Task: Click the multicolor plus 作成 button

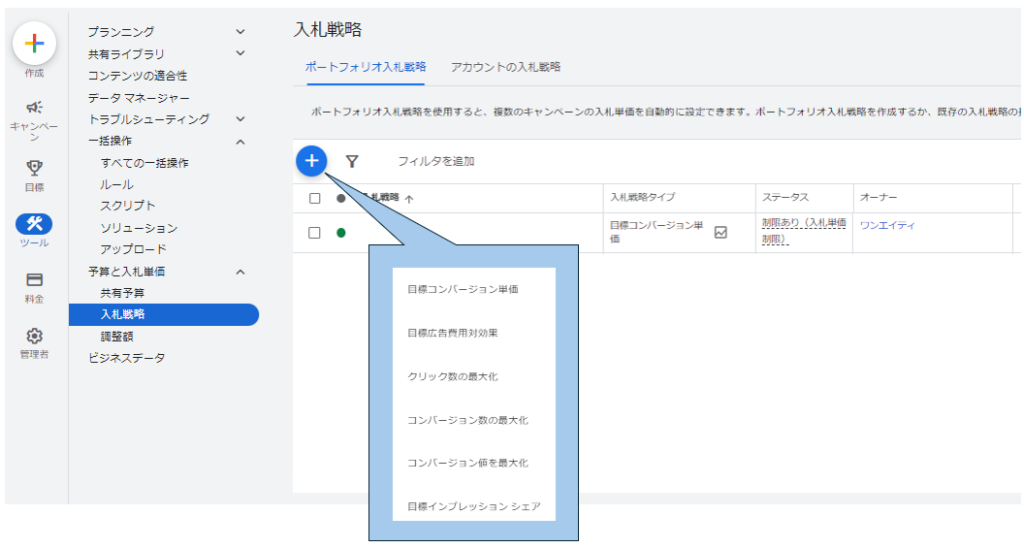Action: 34,44
